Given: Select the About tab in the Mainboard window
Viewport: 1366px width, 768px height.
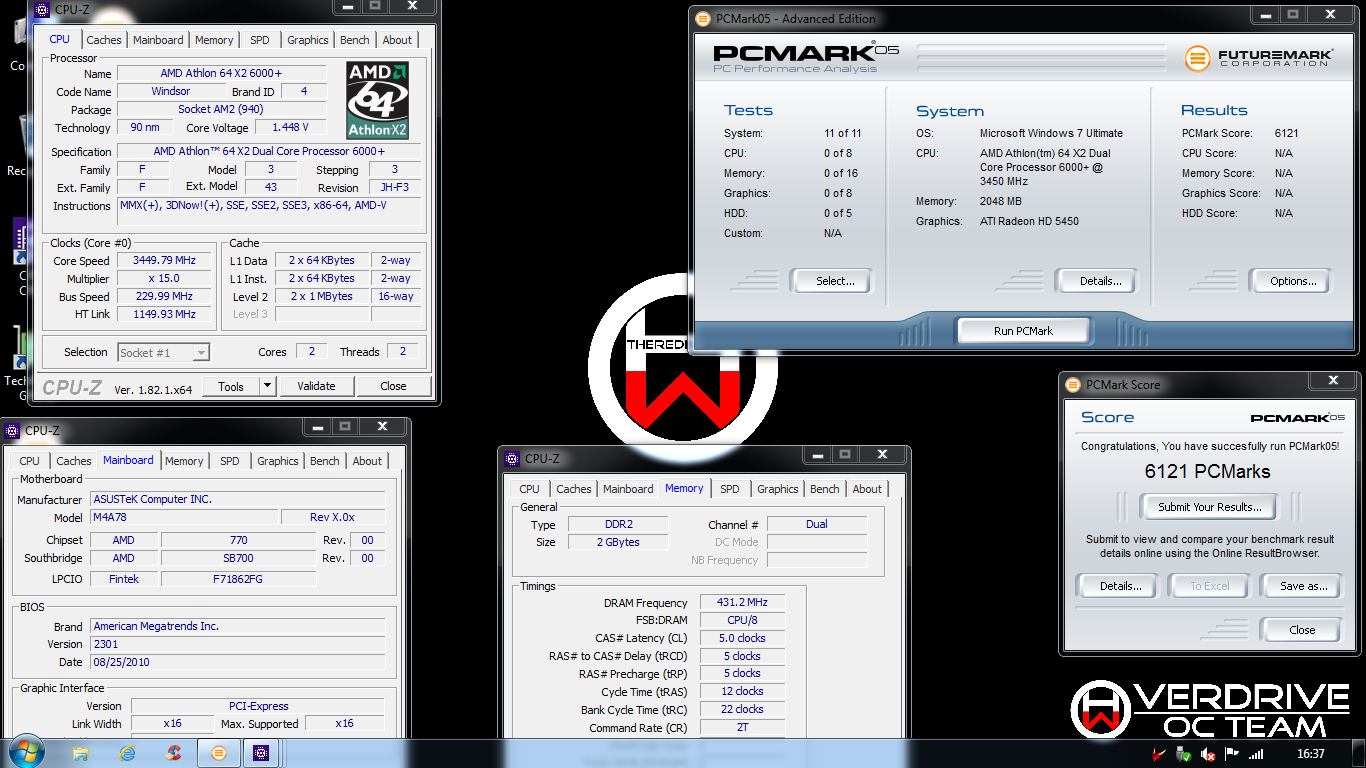Looking at the screenshot, I should [x=367, y=461].
